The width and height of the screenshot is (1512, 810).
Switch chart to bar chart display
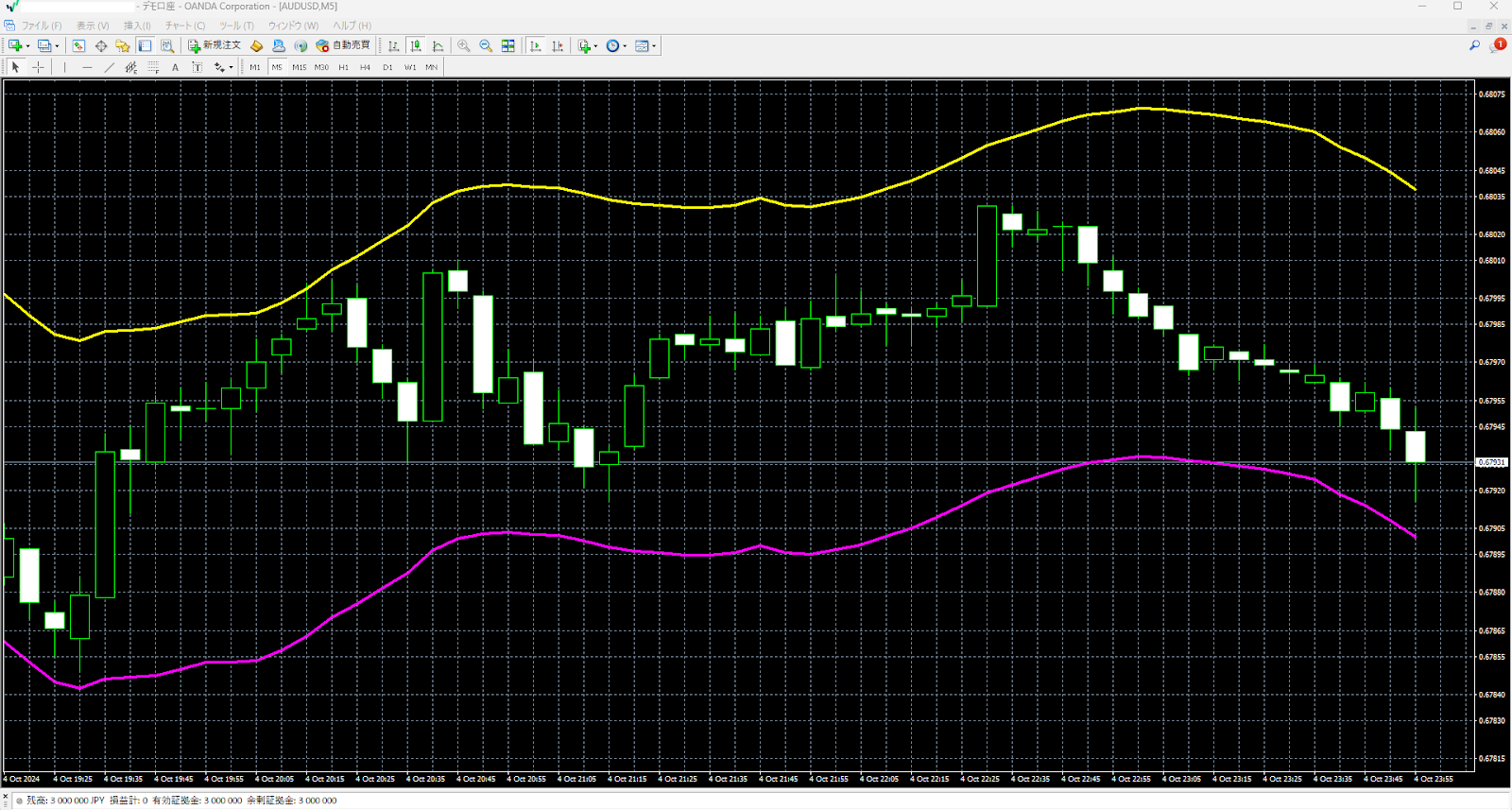[393, 45]
